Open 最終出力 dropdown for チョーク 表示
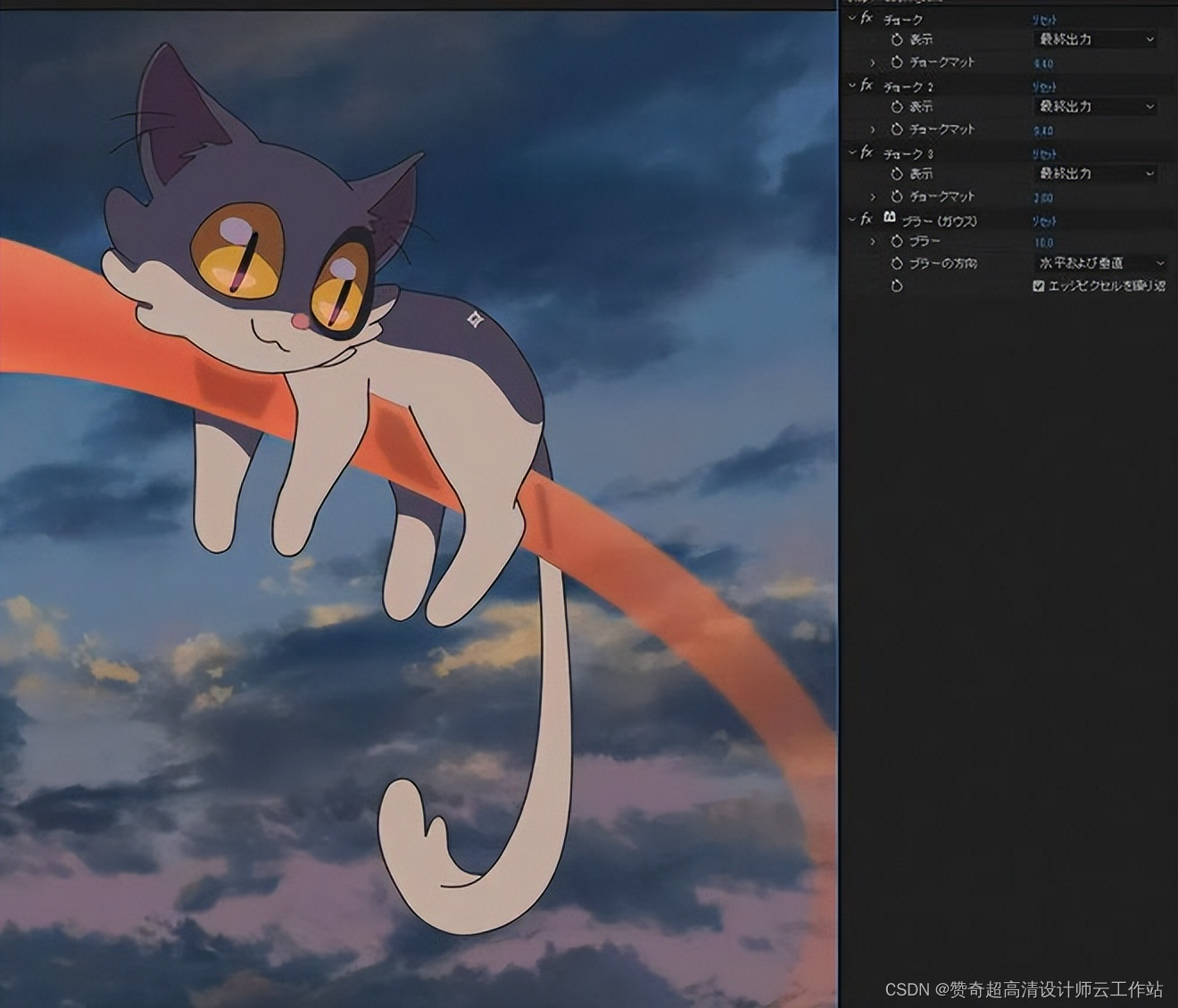The image size is (1178, 1008). 1096,39
